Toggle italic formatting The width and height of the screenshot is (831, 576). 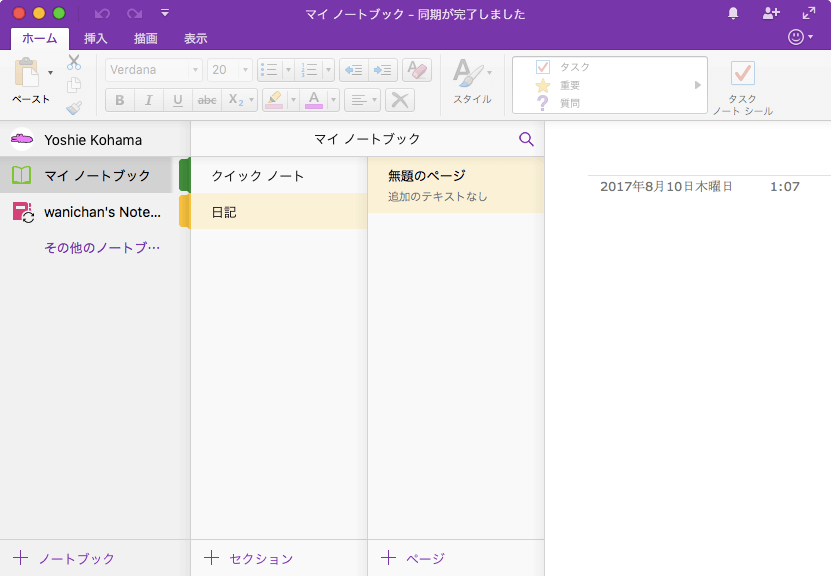(x=149, y=100)
